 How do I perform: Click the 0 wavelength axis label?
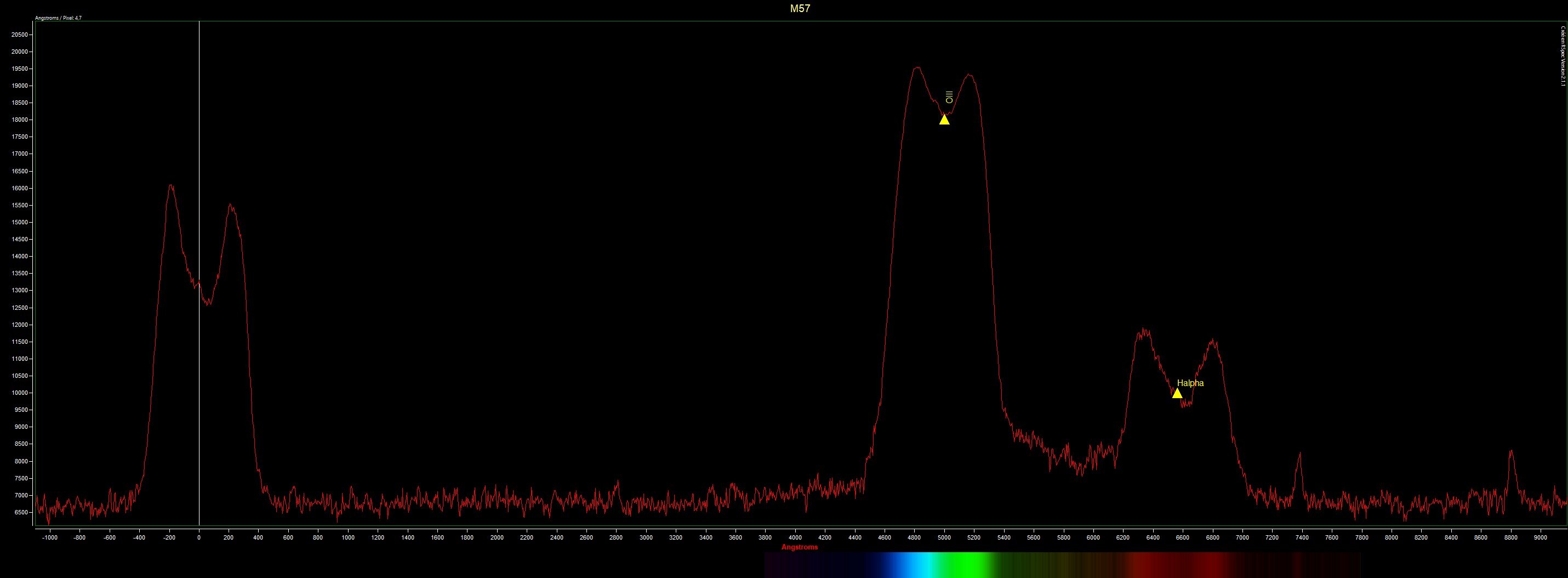[x=199, y=538]
